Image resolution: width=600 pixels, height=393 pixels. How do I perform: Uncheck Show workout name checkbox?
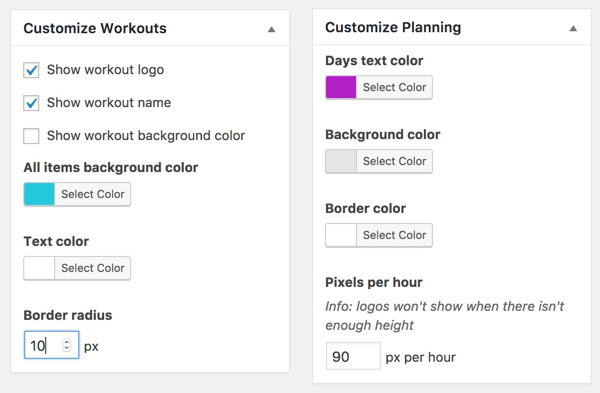[31, 103]
